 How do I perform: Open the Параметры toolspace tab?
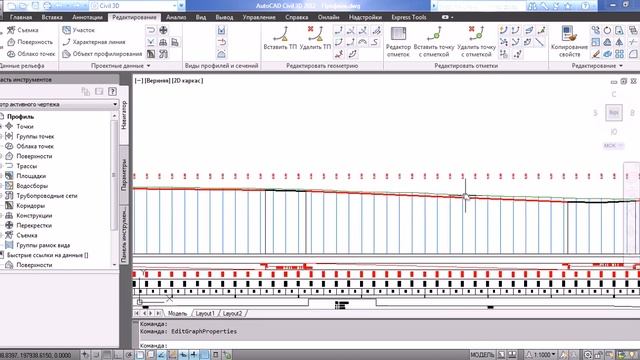124,175
